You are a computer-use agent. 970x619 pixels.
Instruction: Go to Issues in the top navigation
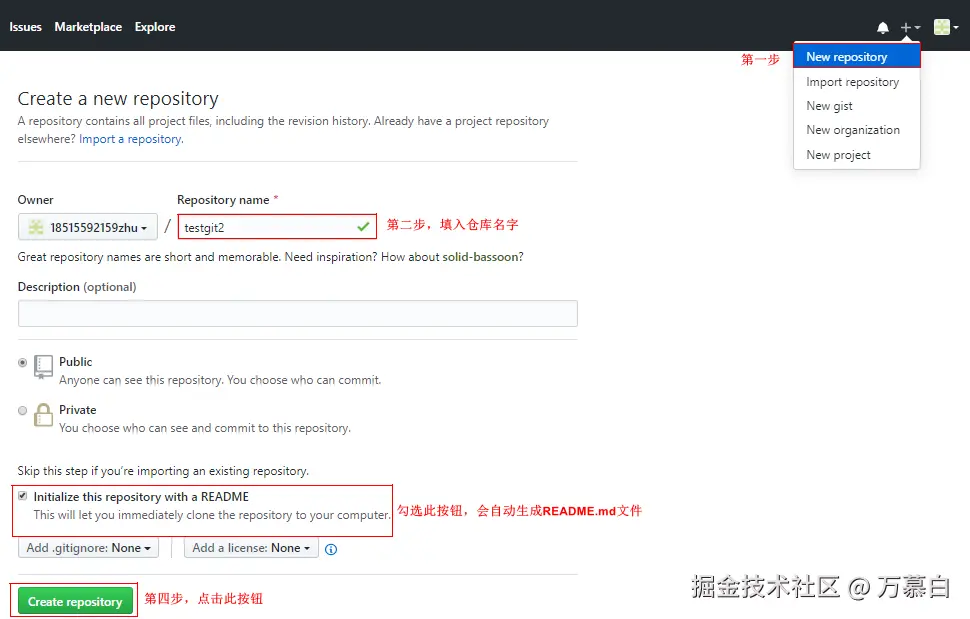25,27
